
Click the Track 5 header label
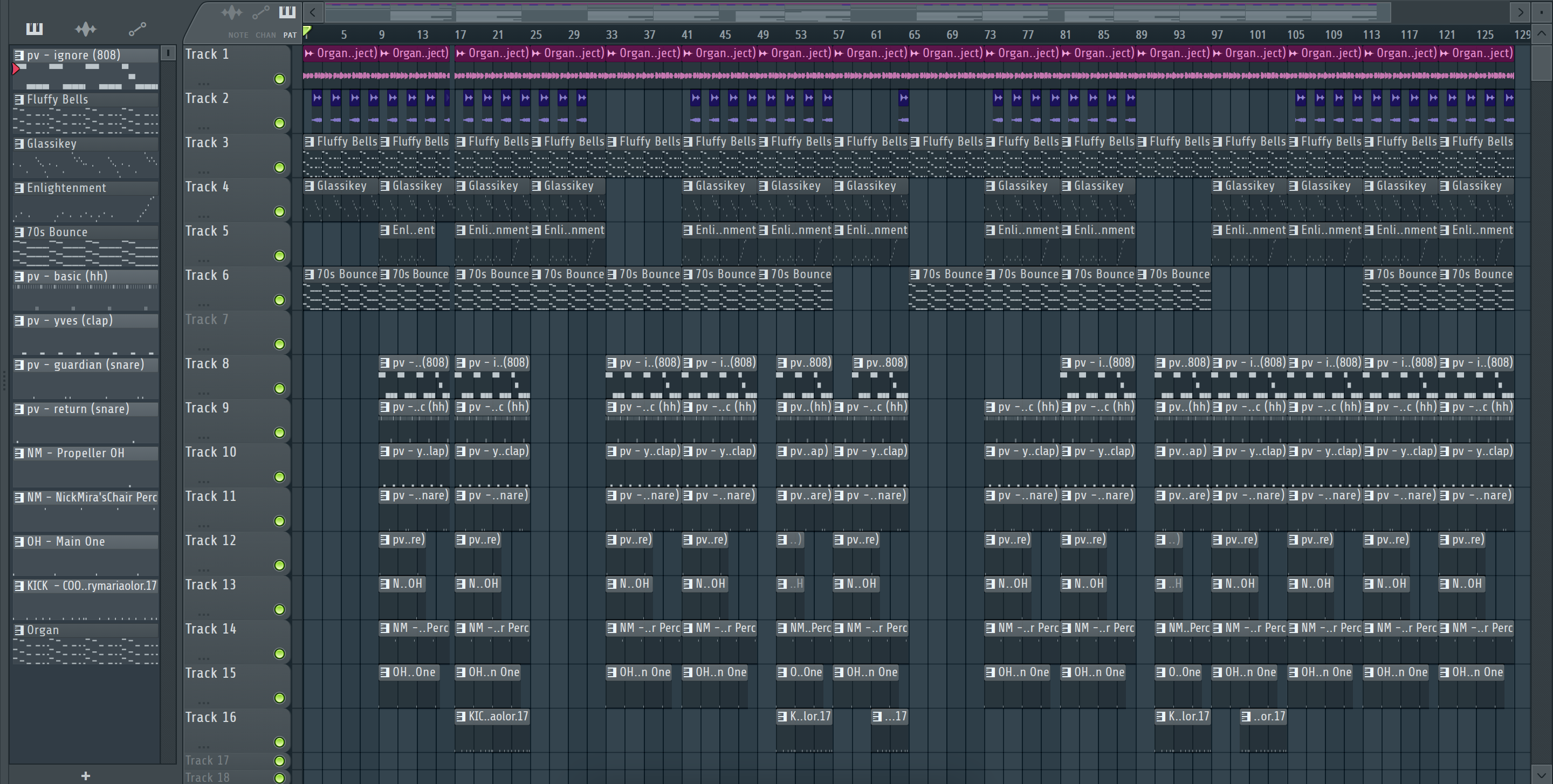click(x=207, y=231)
